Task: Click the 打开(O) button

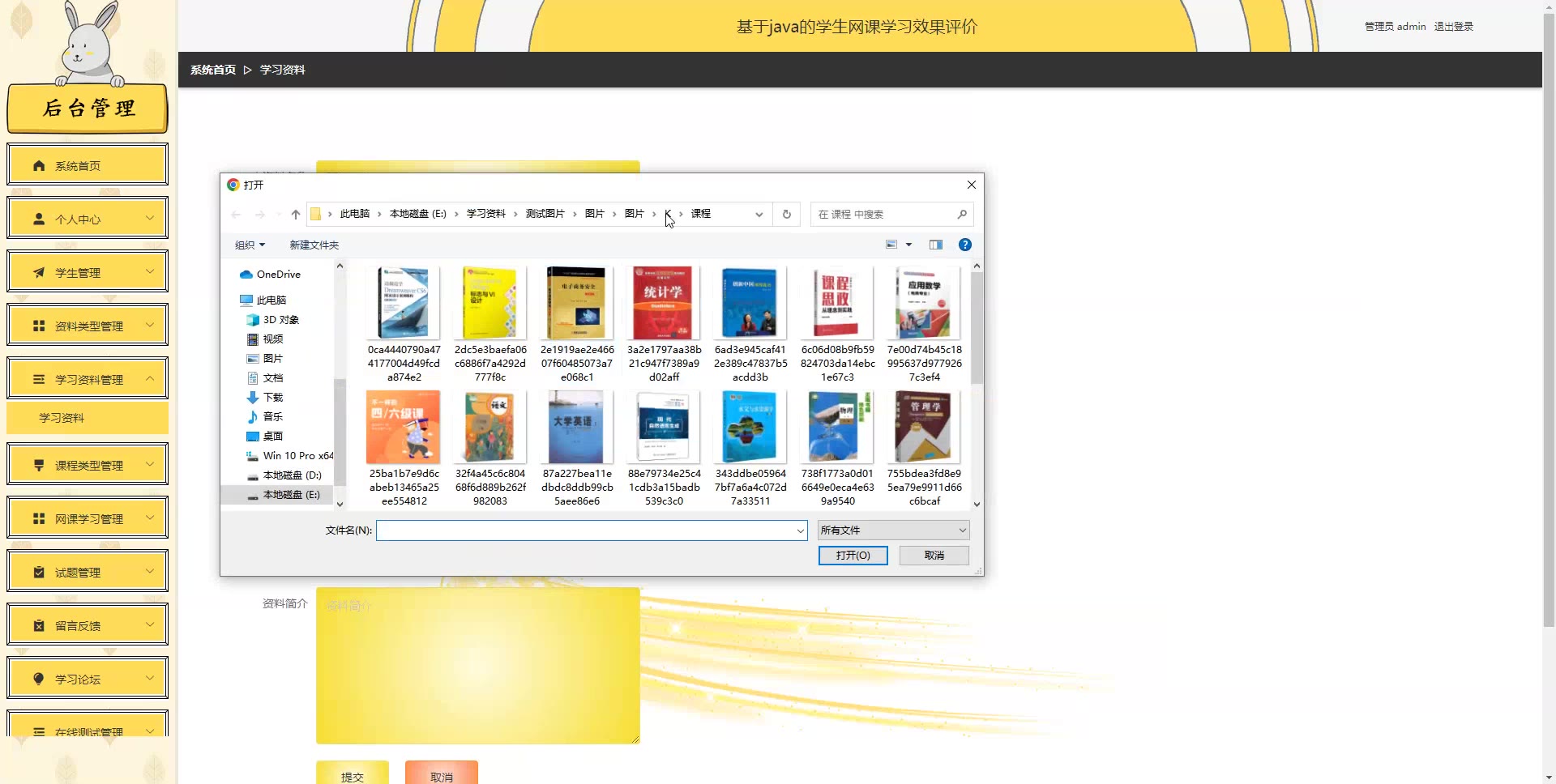Action: [x=853, y=556]
